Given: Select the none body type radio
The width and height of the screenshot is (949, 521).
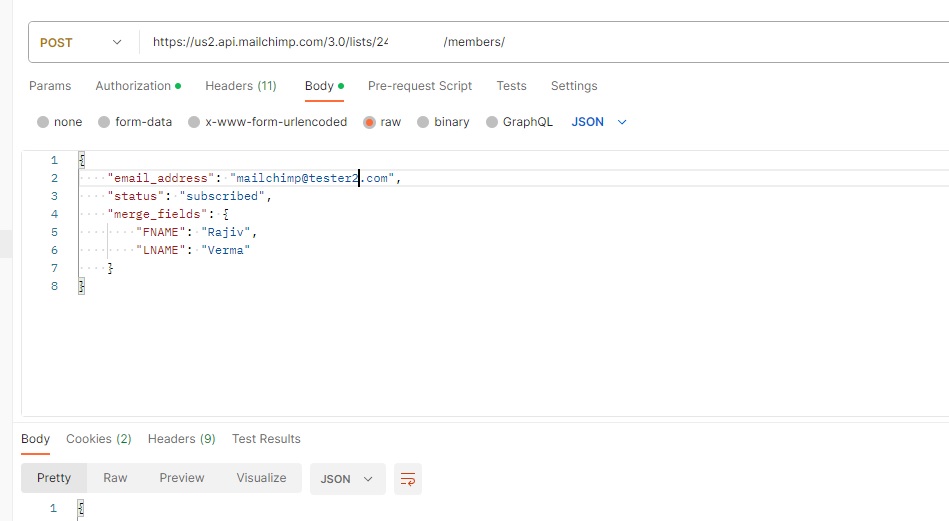Looking at the screenshot, I should click(43, 122).
